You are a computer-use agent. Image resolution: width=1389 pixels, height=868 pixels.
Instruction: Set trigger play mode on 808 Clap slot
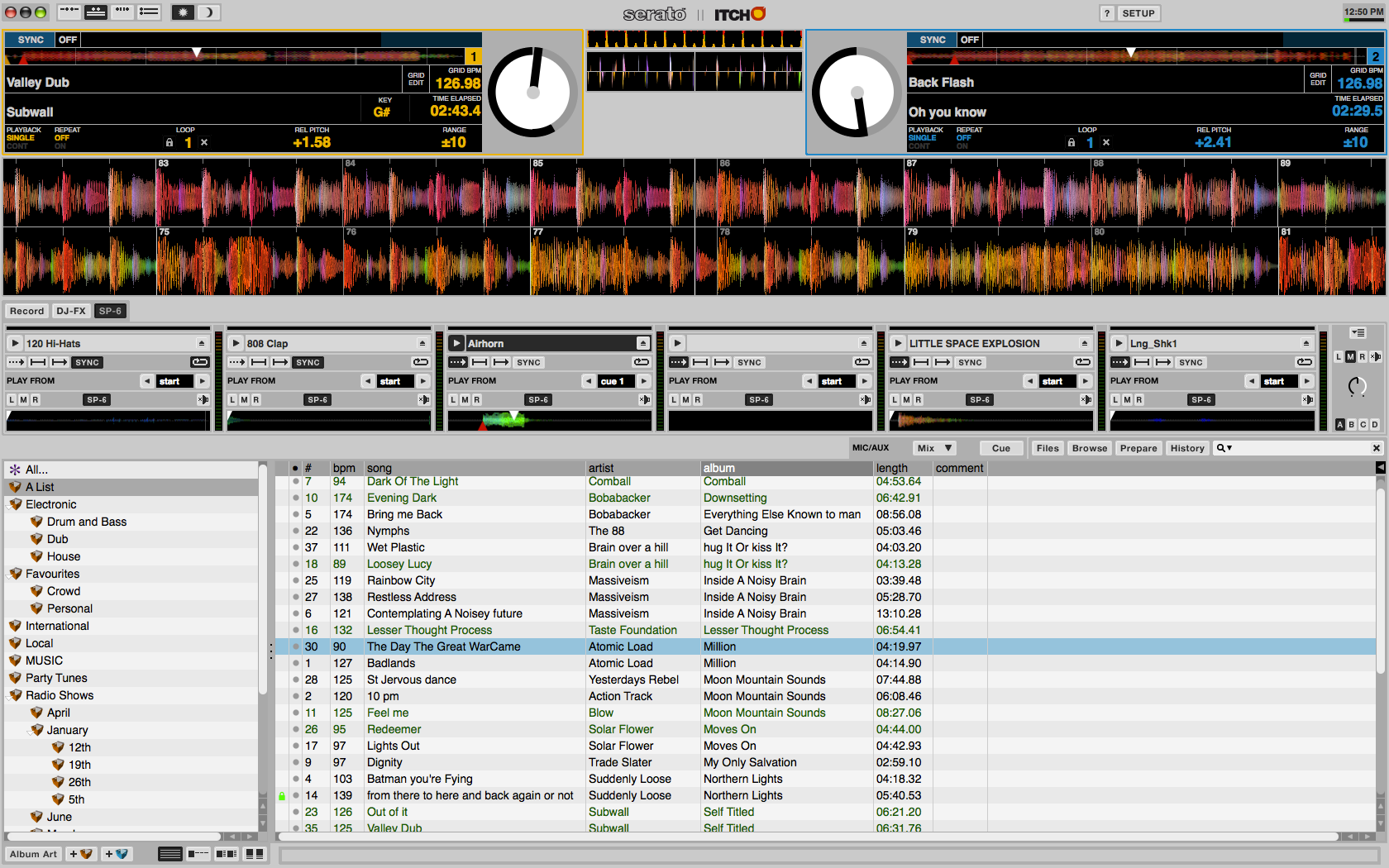pyautogui.click(x=236, y=362)
